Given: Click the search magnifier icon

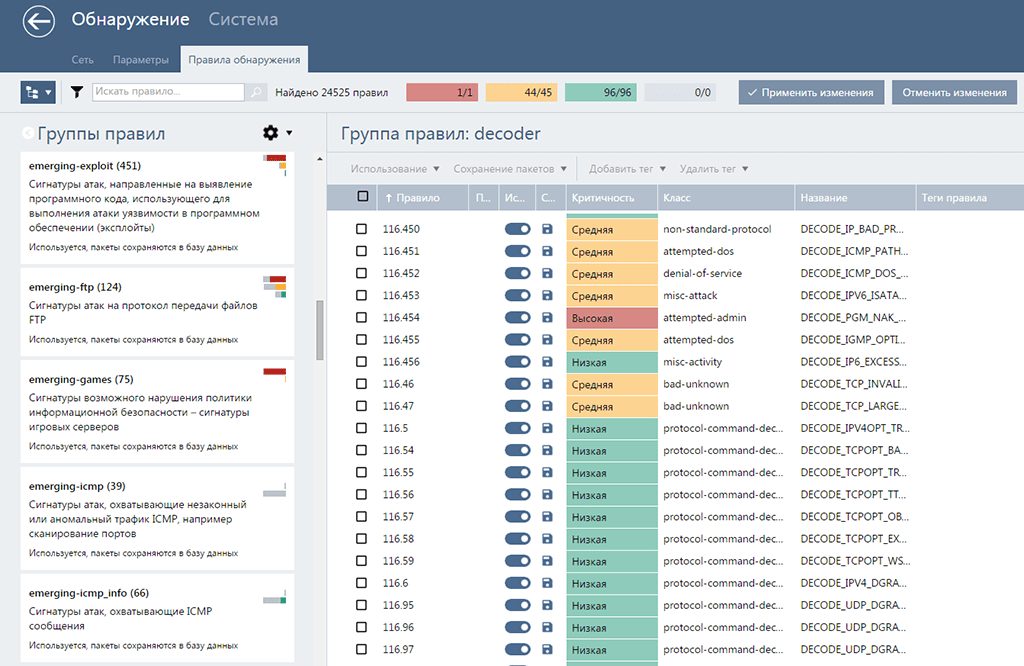Looking at the screenshot, I should coord(257,92).
